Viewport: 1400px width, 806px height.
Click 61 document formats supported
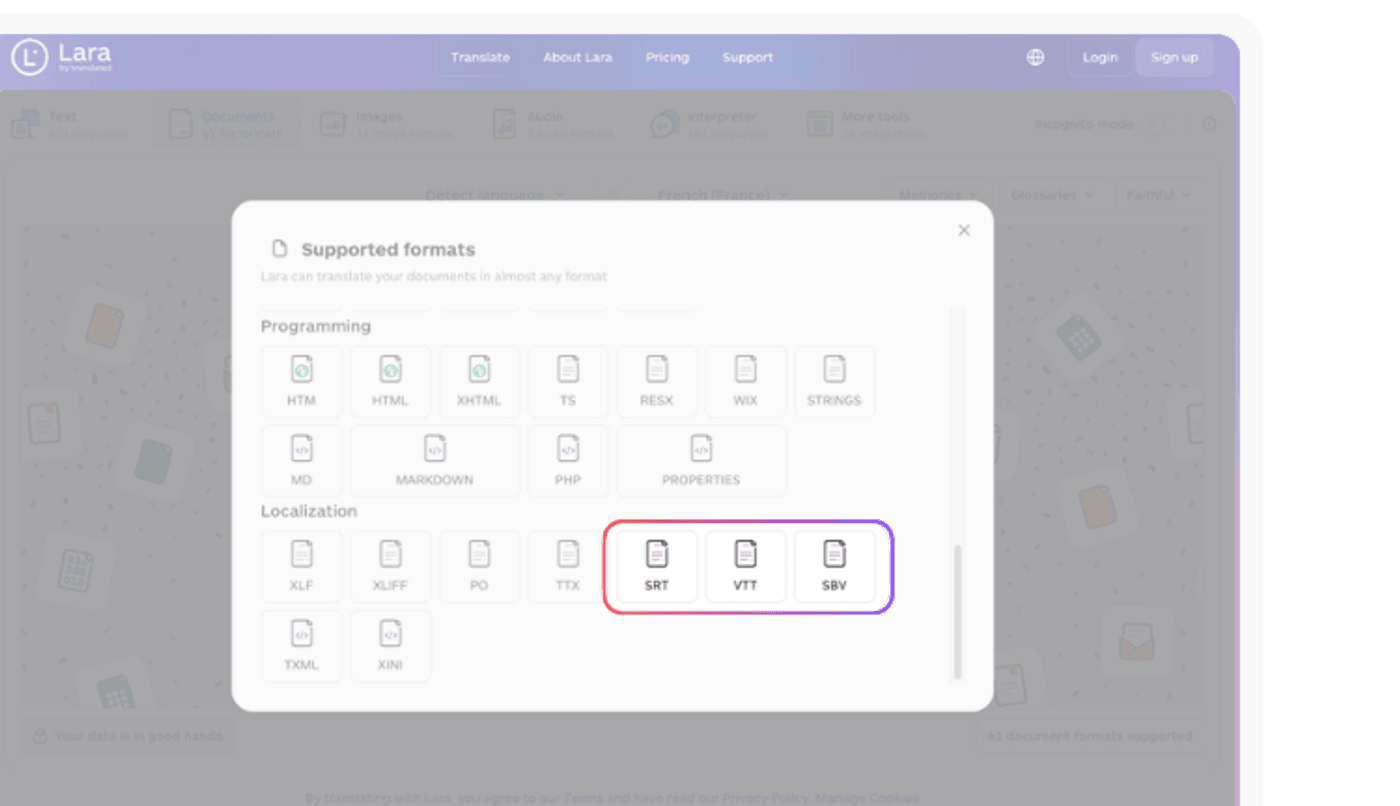1089,736
